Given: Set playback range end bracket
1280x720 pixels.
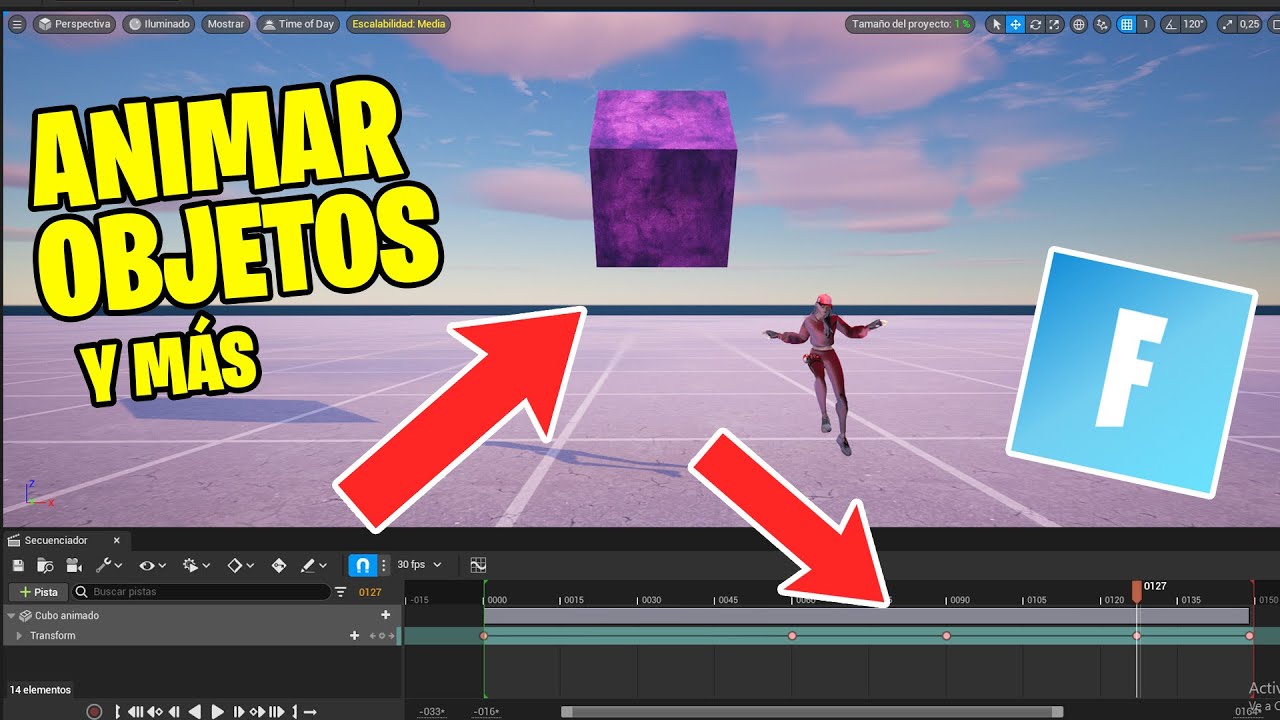Looking at the screenshot, I should click(295, 712).
